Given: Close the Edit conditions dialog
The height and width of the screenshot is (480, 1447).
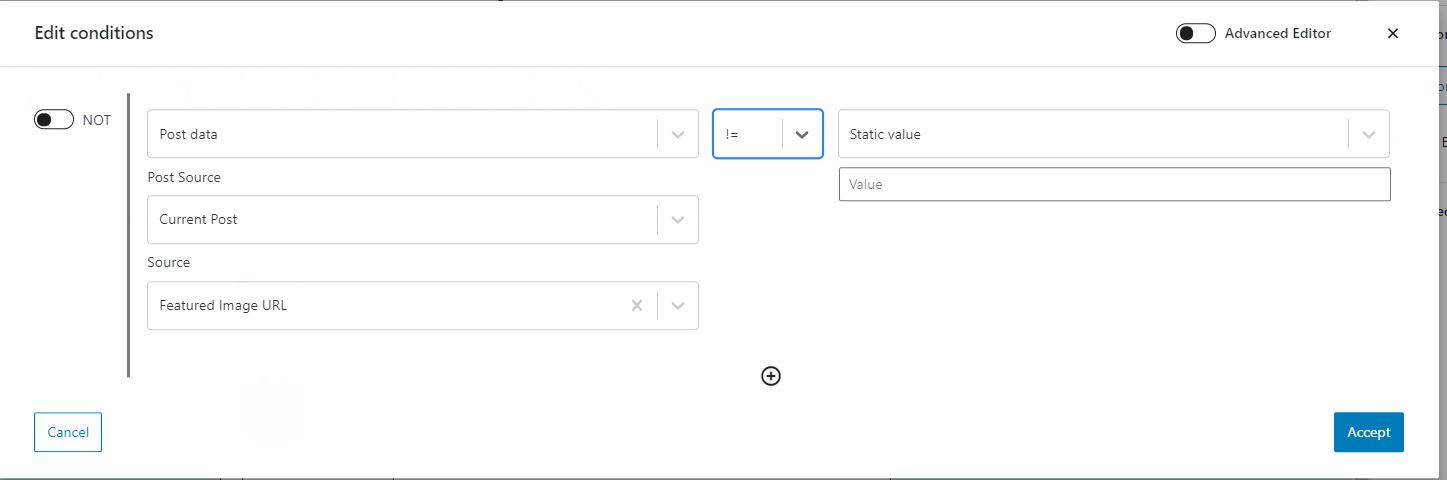Looking at the screenshot, I should click(1392, 33).
